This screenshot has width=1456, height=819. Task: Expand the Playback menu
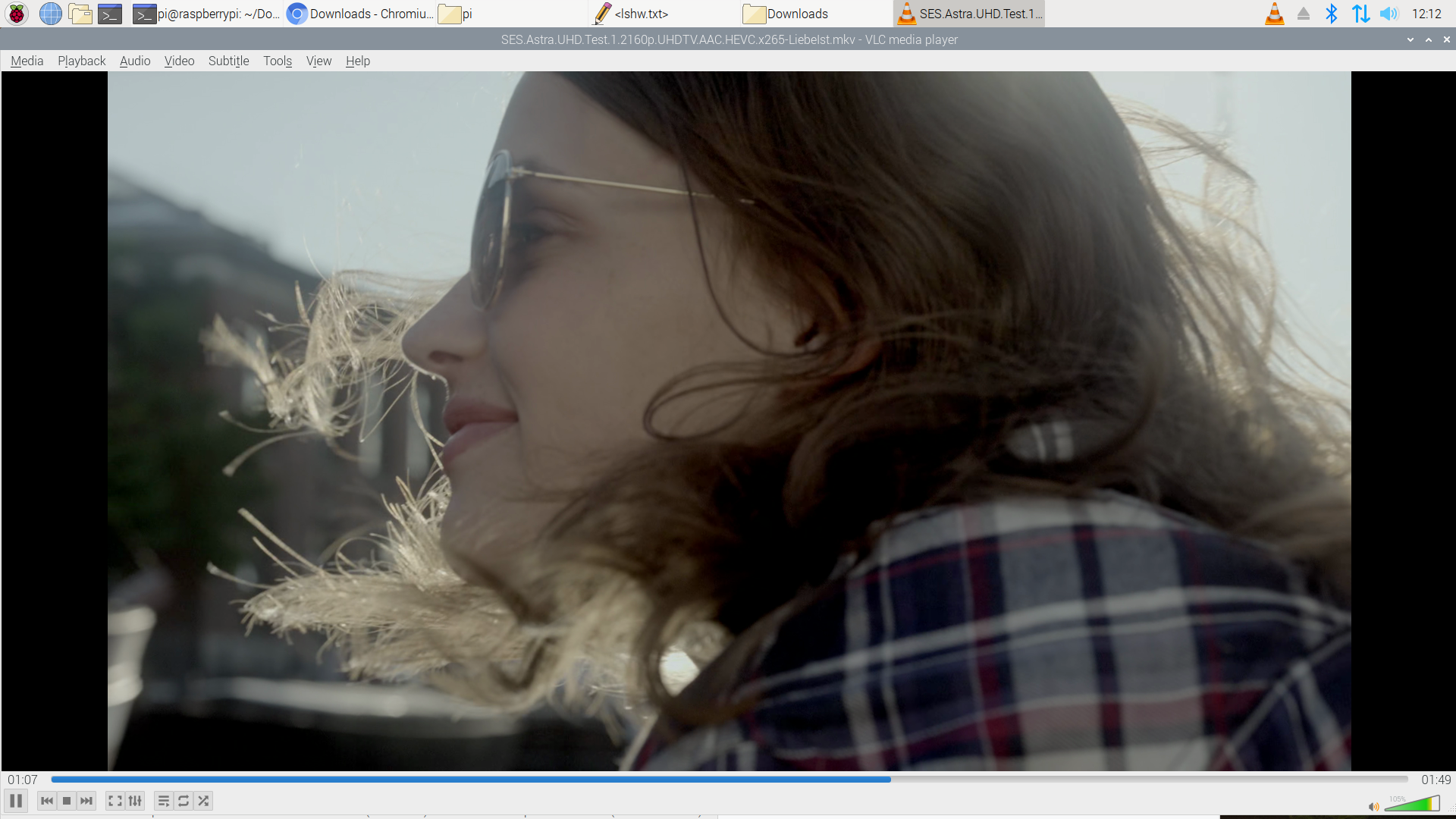click(x=81, y=61)
